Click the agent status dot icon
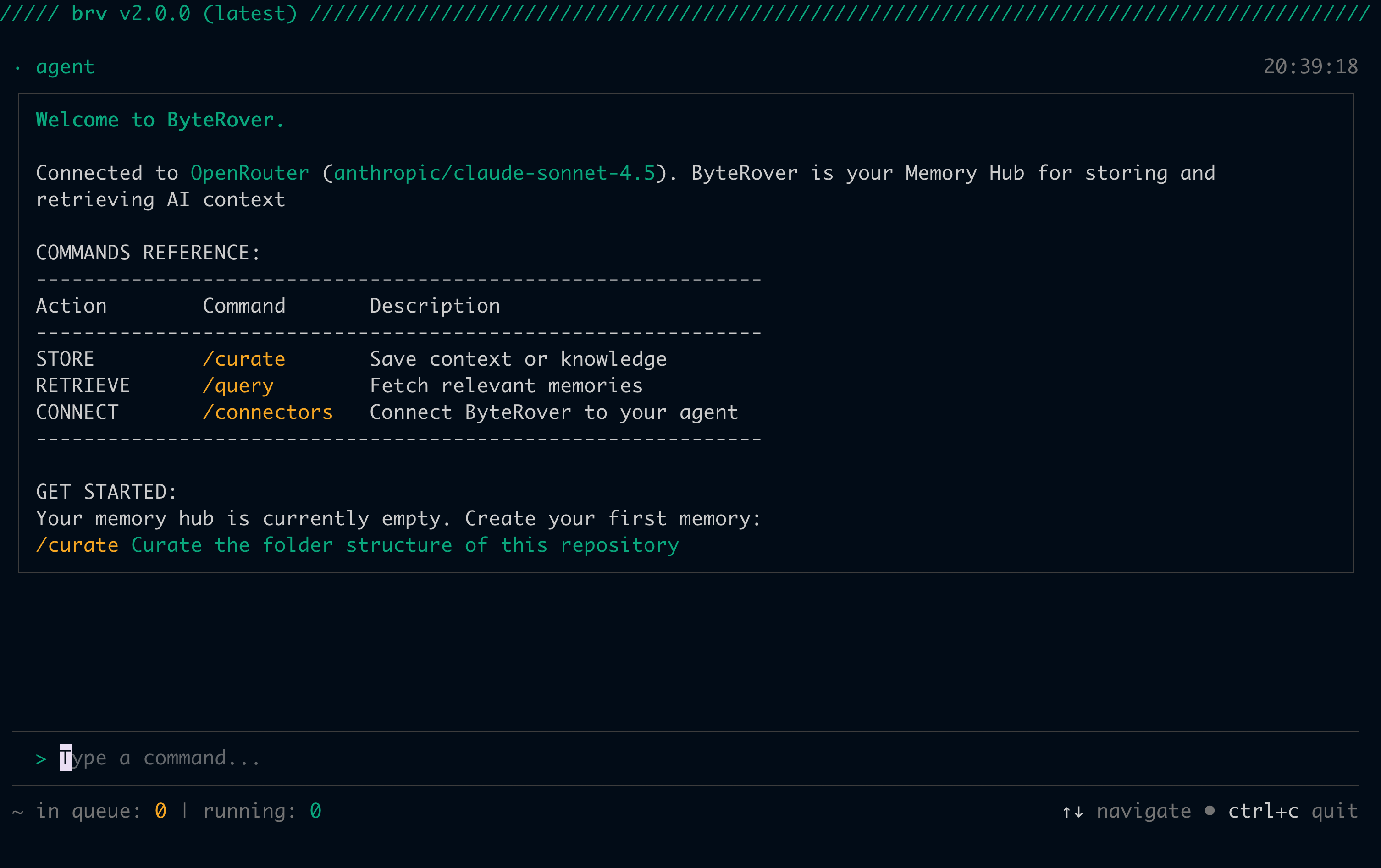This screenshot has height=868, width=1381. point(18,68)
